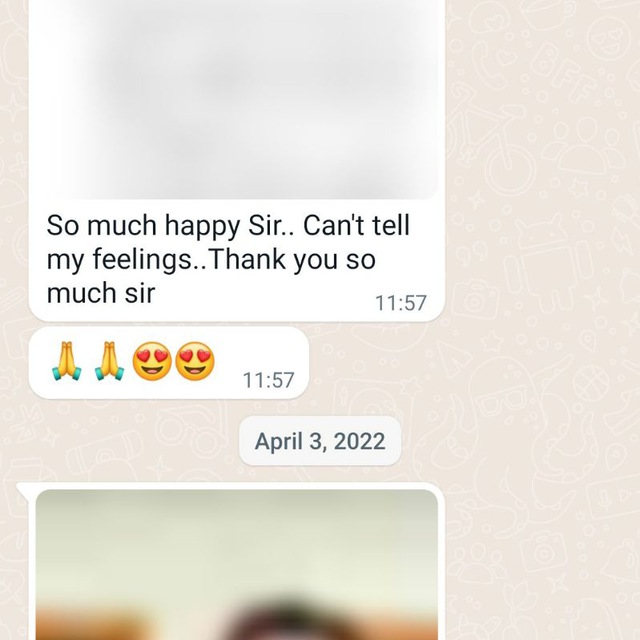Click the 11:57 timestamp of the text message
Viewport: 640px width, 640px height.
coord(400,303)
